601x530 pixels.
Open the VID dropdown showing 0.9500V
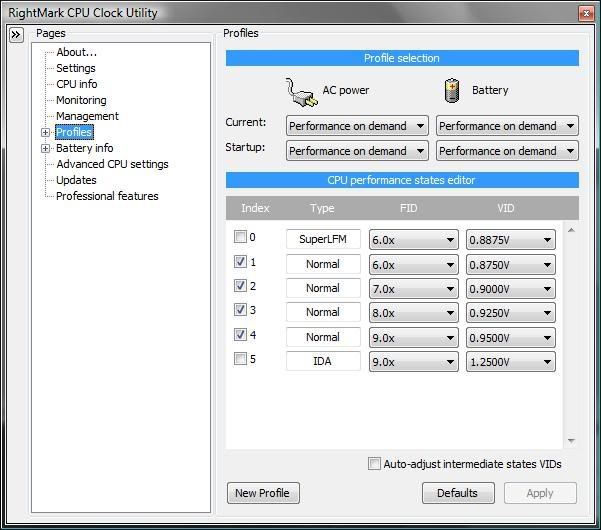pyautogui.click(x=511, y=338)
